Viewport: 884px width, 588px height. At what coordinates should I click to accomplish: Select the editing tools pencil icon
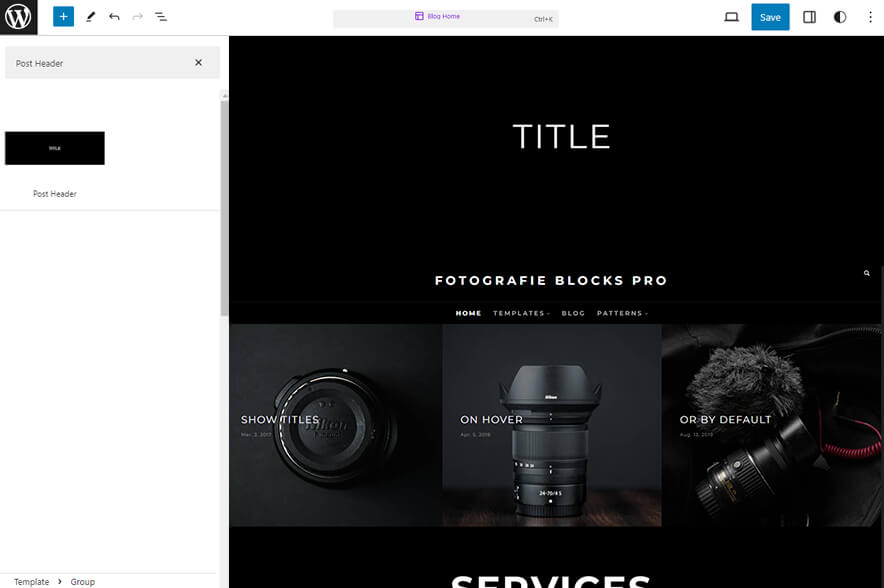tap(89, 16)
